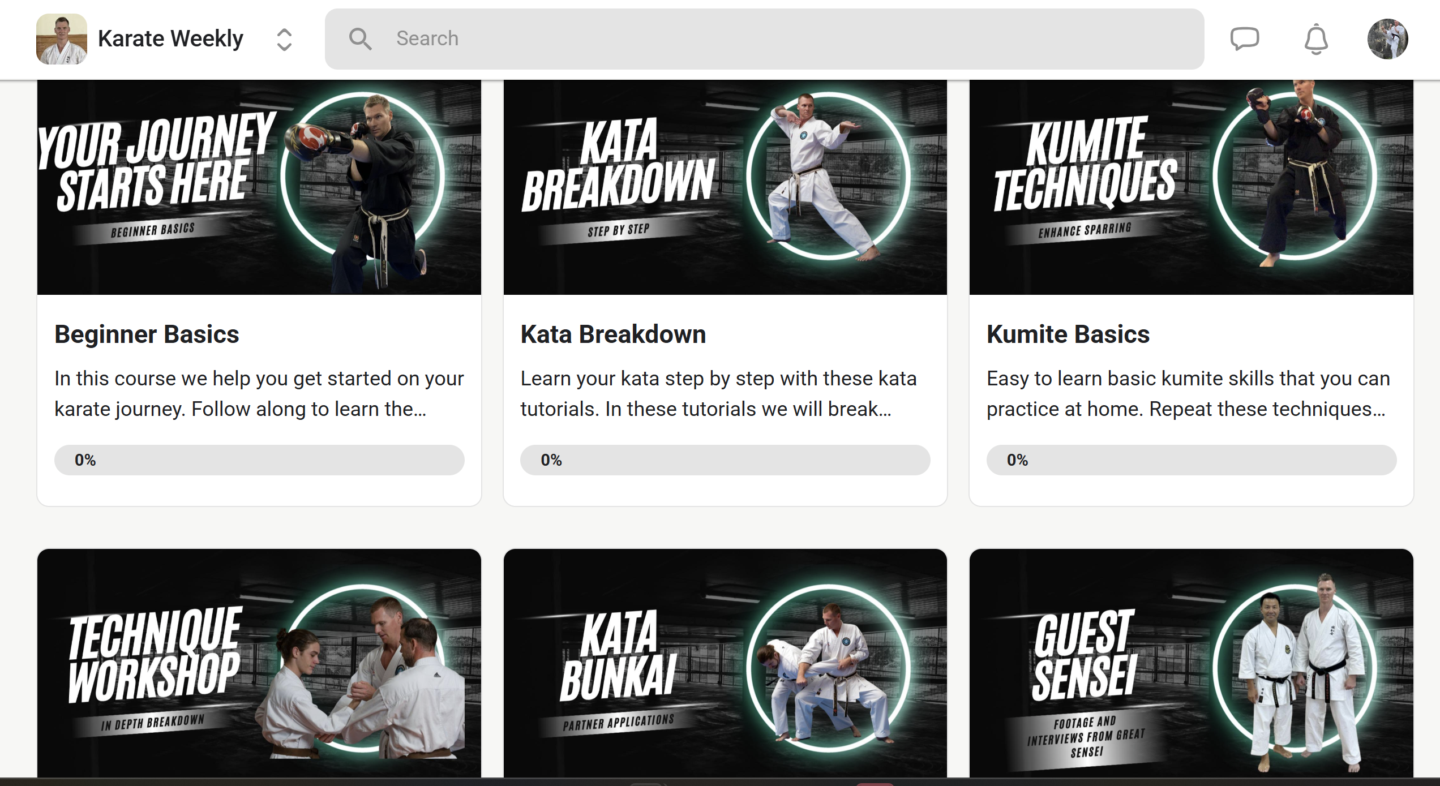Screen dimensions: 1440x786
Task: Click description 'Easy to learn basic kumite skills'
Action: click(1188, 394)
